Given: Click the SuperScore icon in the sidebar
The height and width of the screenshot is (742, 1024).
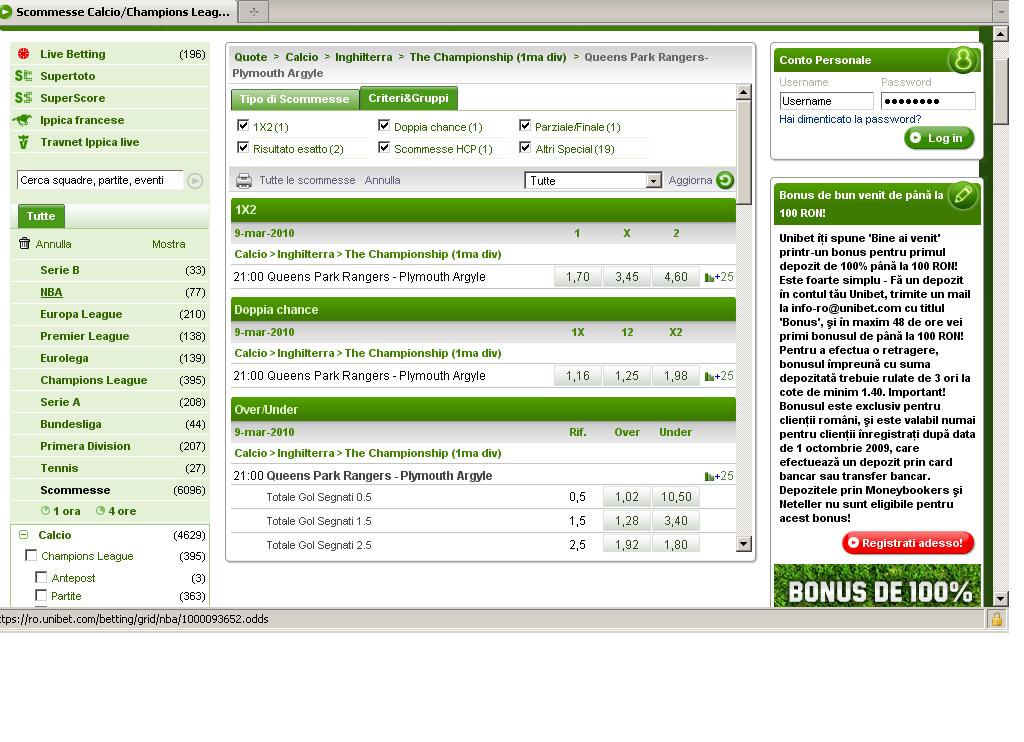Looking at the screenshot, I should click(x=24, y=98).
